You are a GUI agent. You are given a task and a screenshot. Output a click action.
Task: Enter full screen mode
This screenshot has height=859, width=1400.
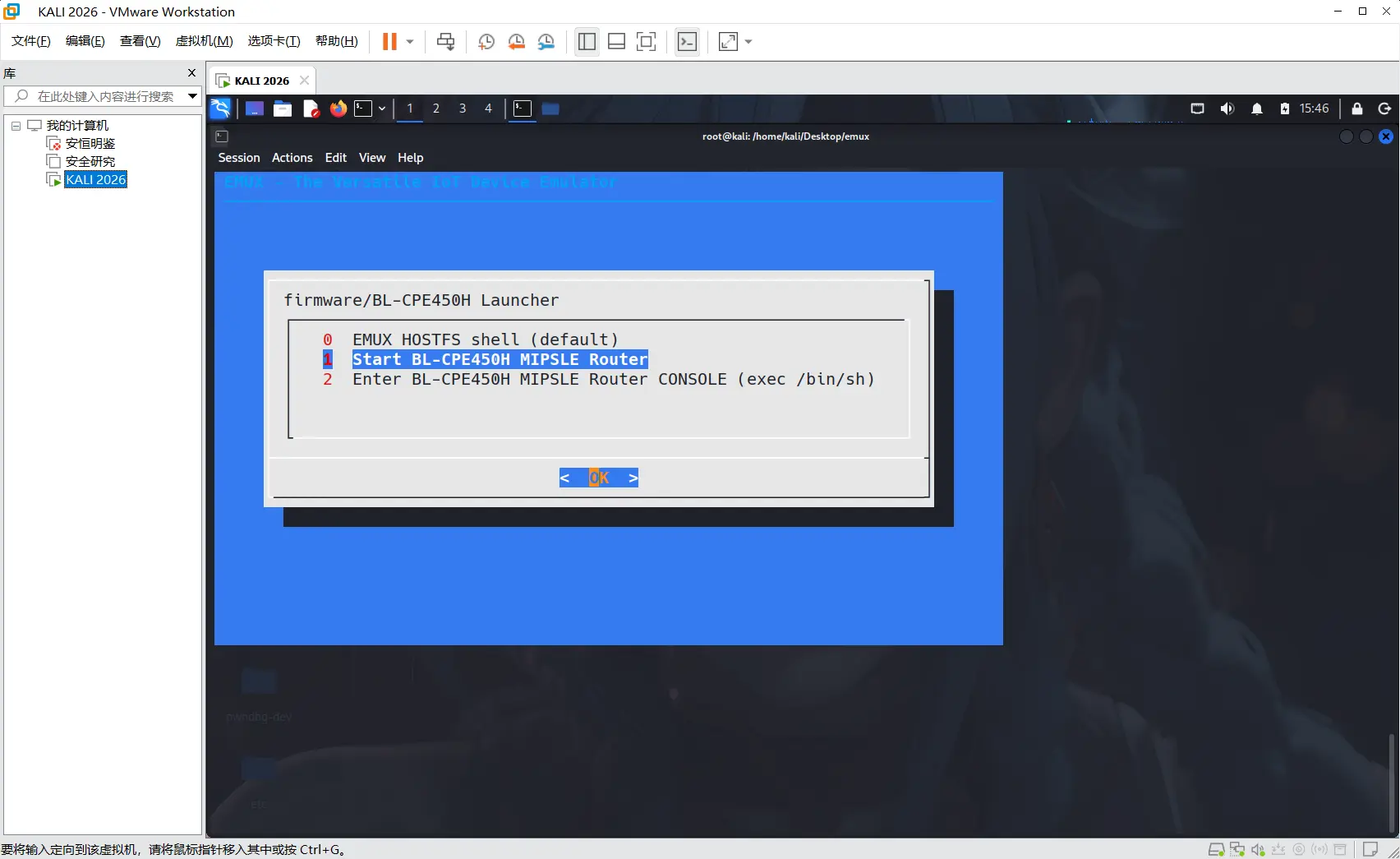pyautogui.click(x=647, y=42)
